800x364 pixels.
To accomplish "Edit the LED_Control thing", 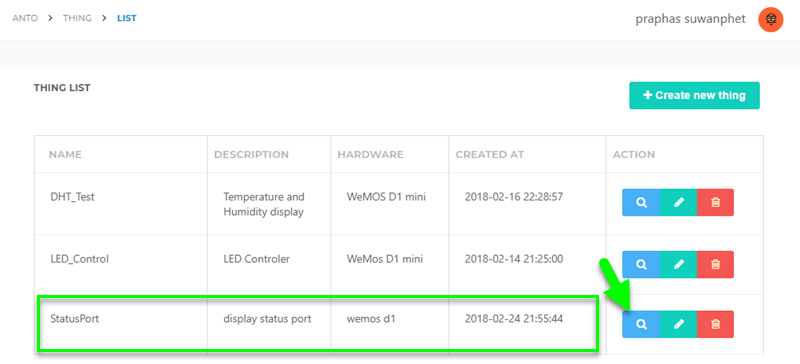I will 679,264.
